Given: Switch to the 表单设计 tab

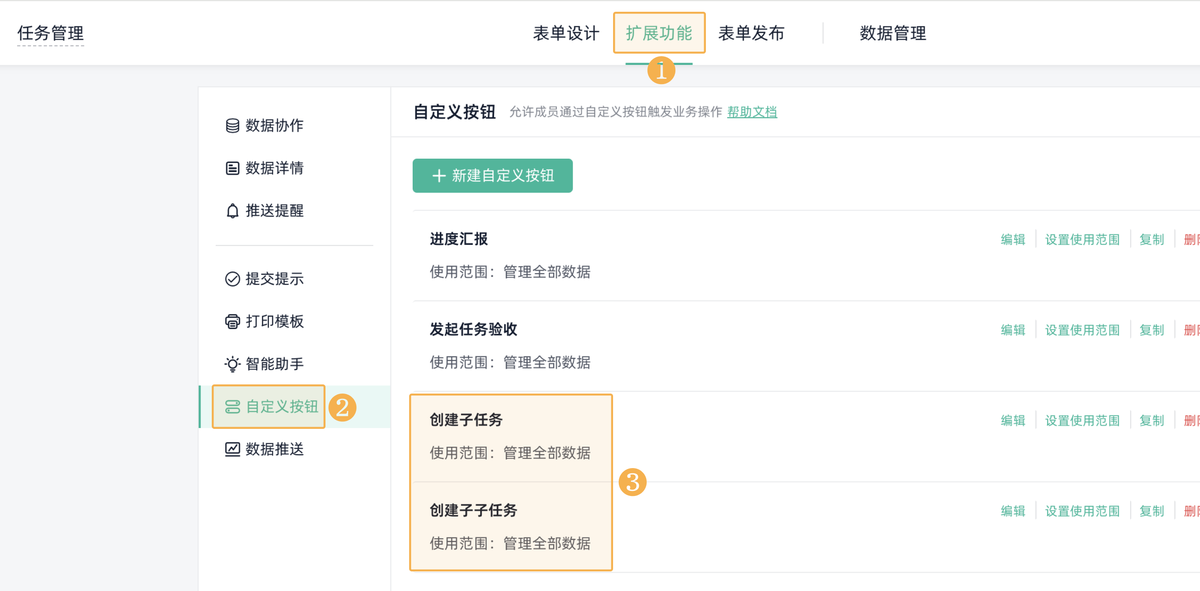Looking at the screenshot, I should tap(566, 33).
